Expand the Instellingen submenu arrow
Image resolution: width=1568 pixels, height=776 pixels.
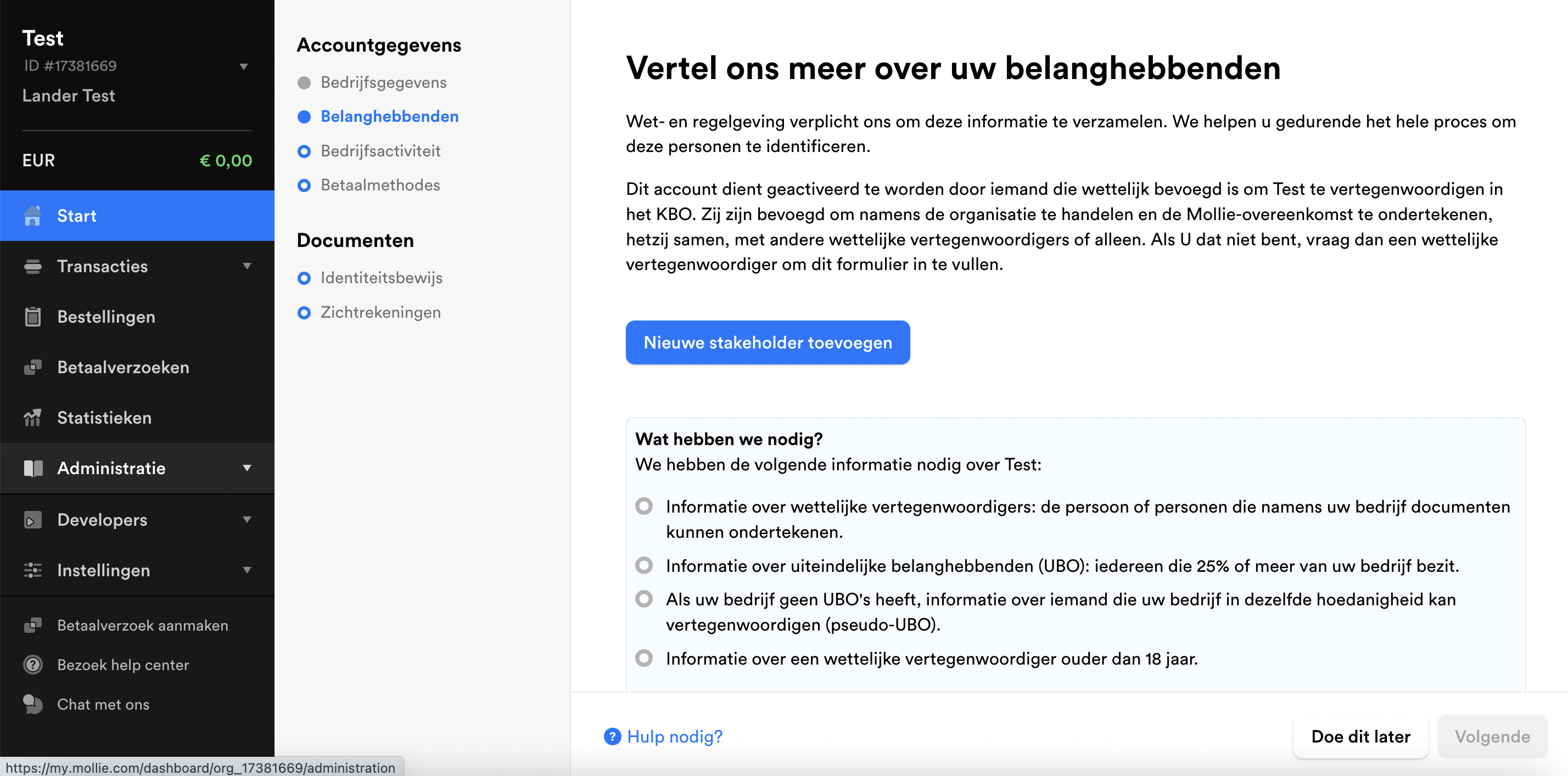point(247,570)
